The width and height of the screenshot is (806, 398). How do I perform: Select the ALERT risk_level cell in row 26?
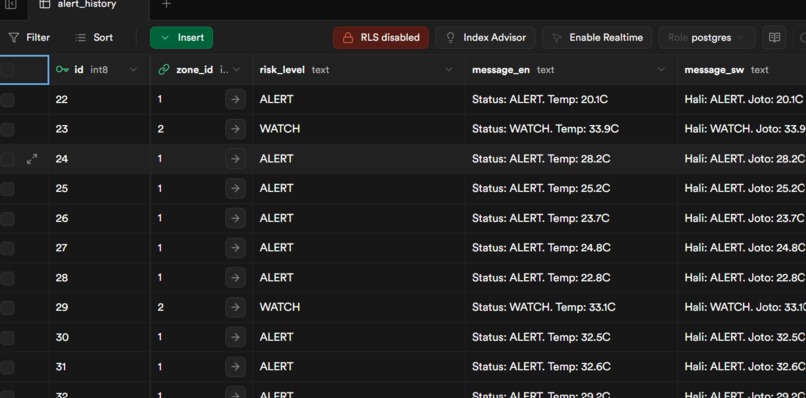[359, 218]
